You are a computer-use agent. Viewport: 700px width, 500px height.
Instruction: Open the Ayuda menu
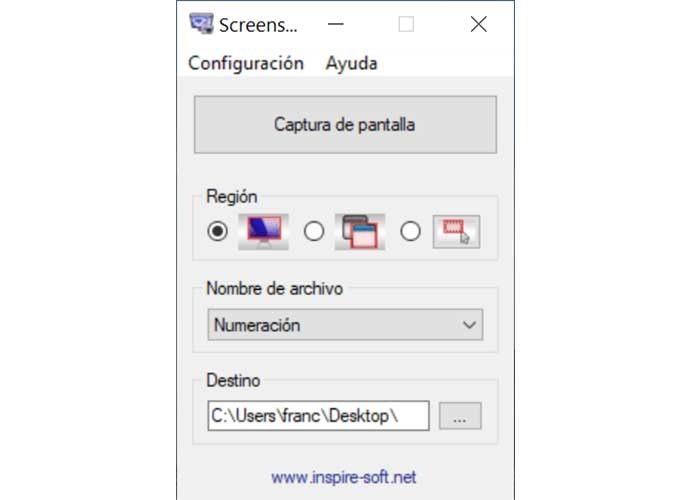[x=351, y=63]
